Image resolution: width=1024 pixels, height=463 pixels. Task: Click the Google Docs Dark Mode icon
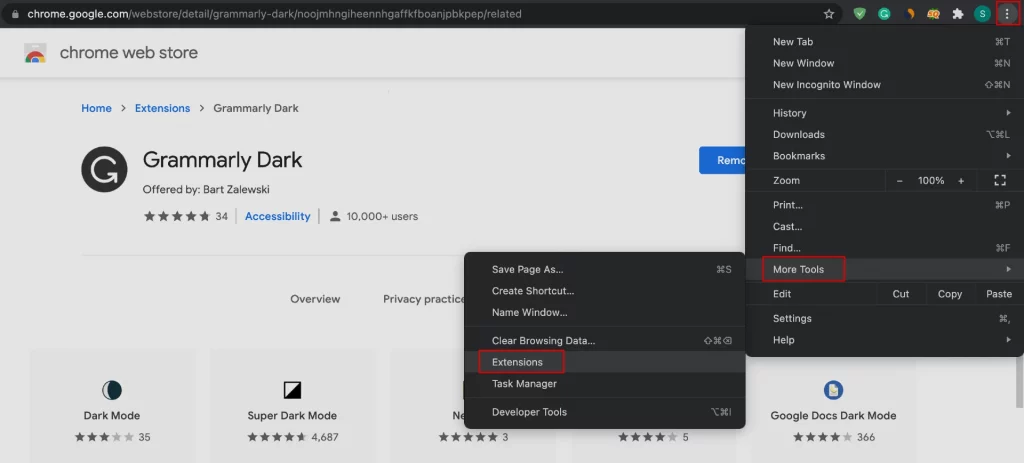[833, 391]
